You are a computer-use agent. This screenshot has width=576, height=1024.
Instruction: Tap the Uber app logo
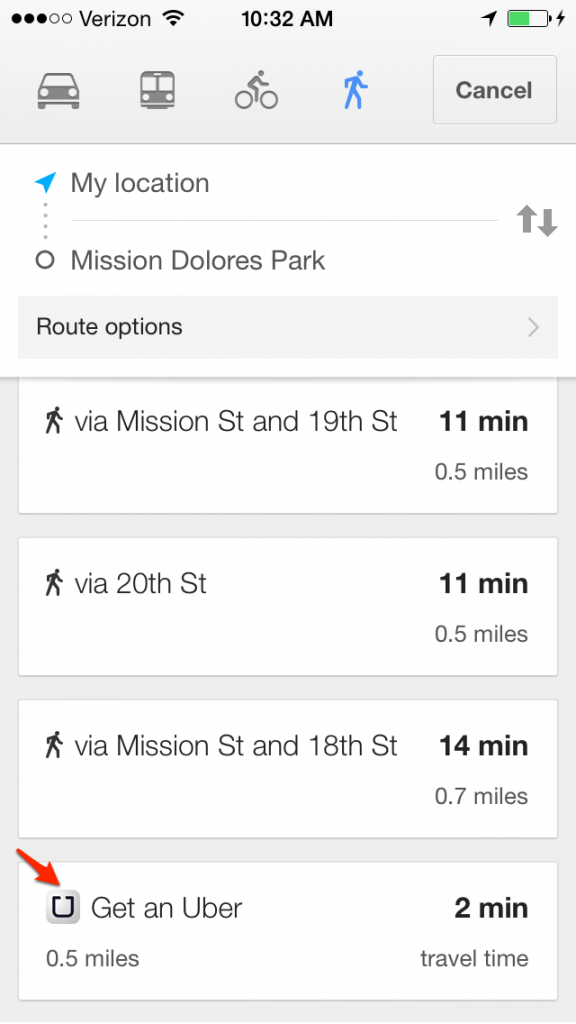click(x=63, y=906)
